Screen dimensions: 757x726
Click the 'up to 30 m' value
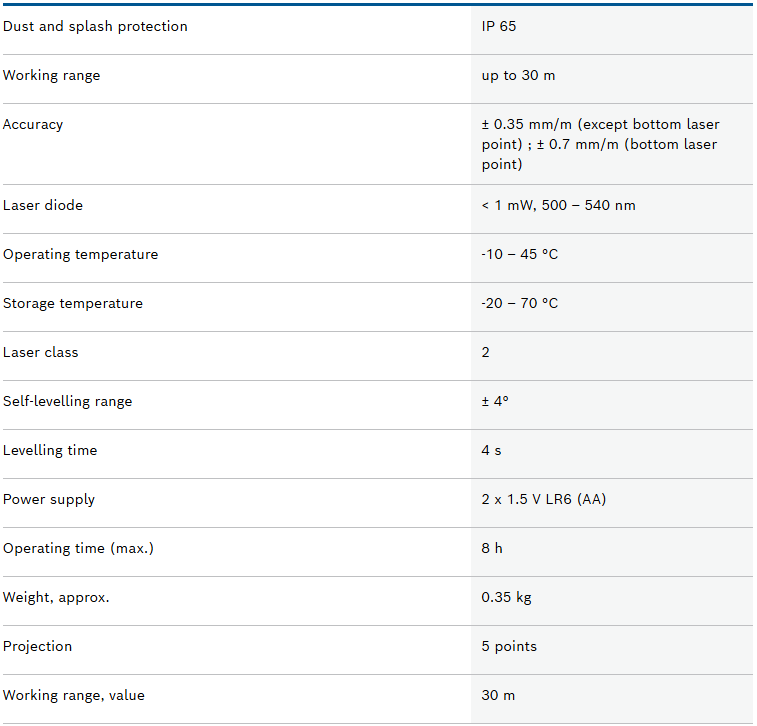[518, 76]
